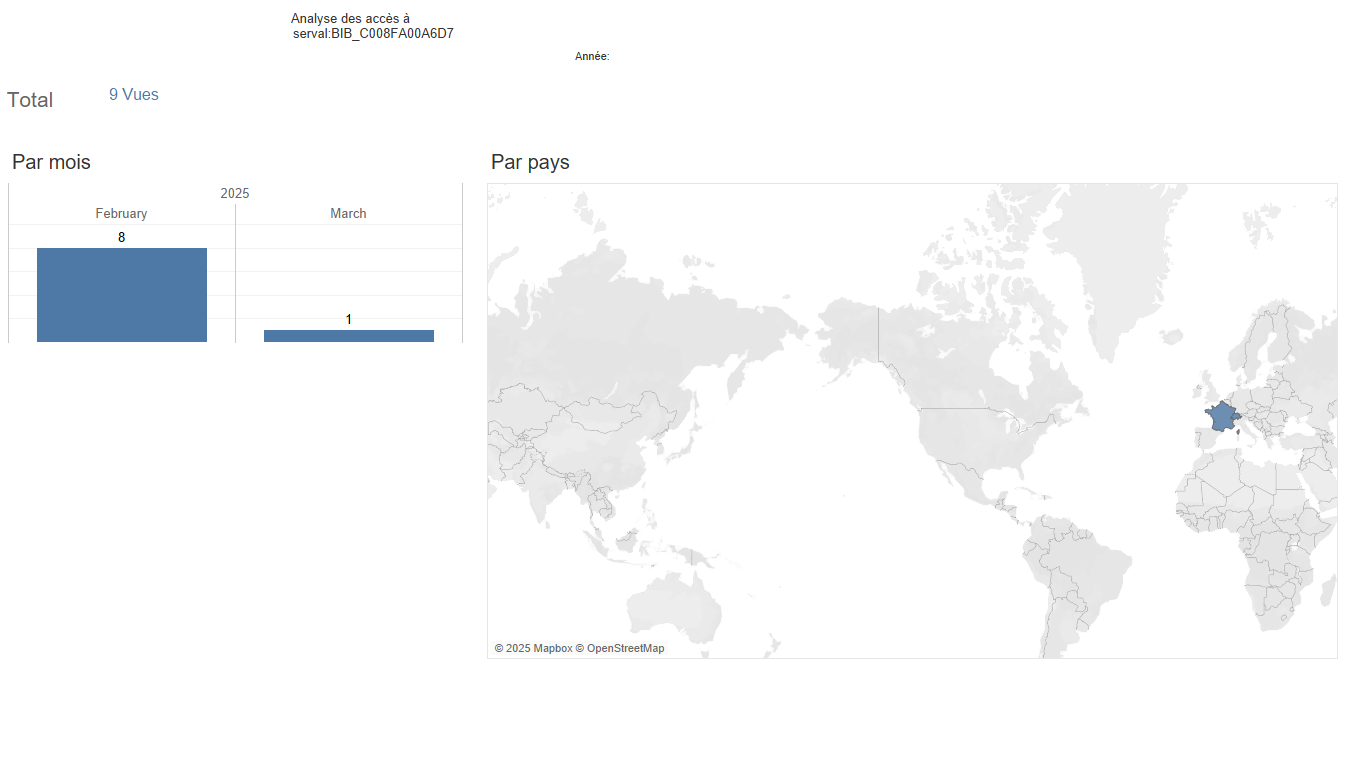Click the 'March' column header
1366x768 pixels.
click(348, 213)
